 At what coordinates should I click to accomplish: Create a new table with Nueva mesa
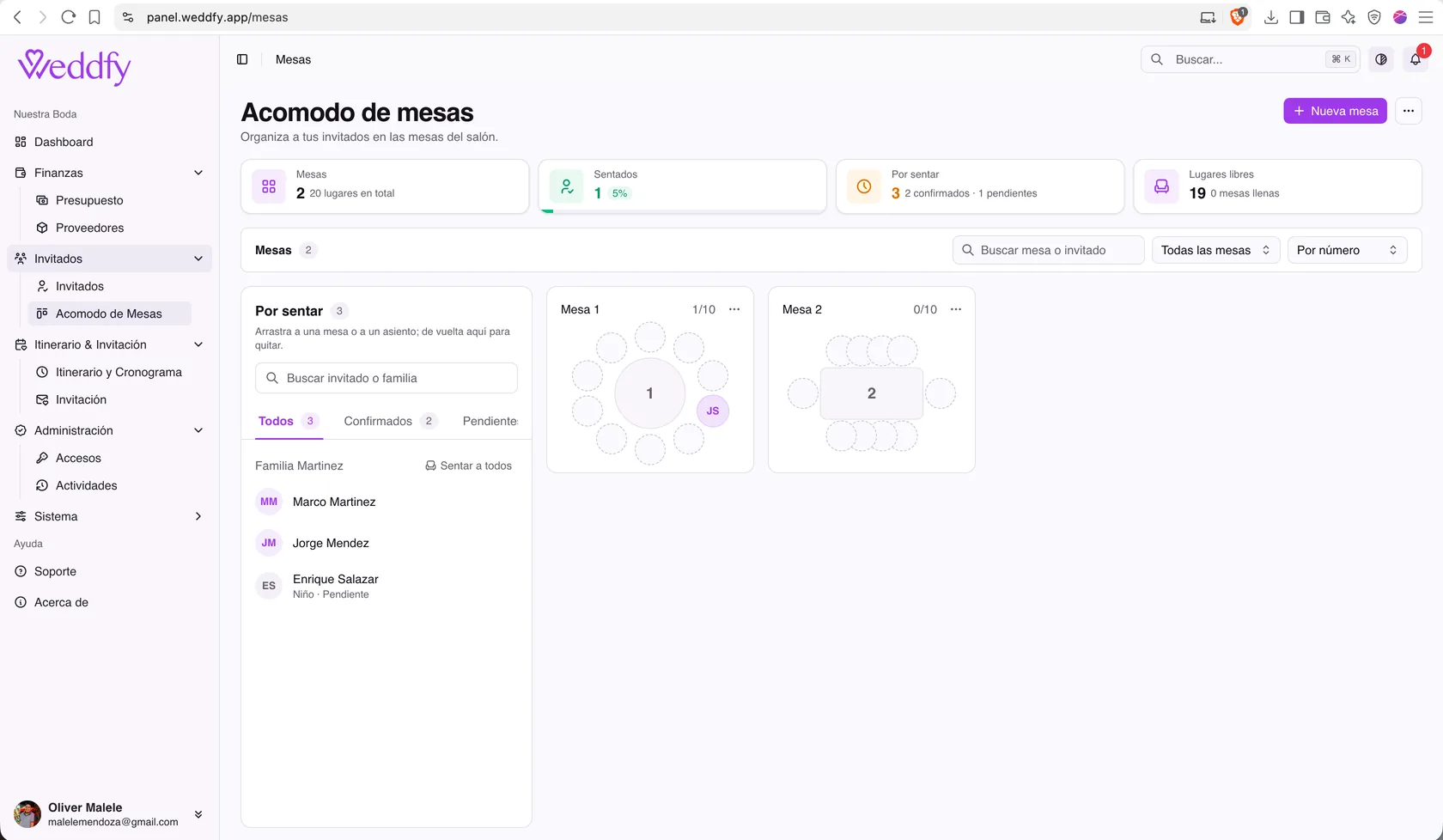click(1335, 111)
